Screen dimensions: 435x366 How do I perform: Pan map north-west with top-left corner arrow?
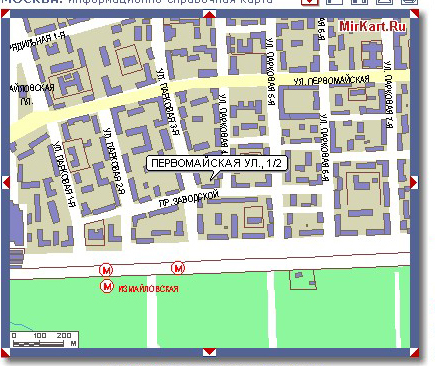pyautogui.click(x=6, y=14)
